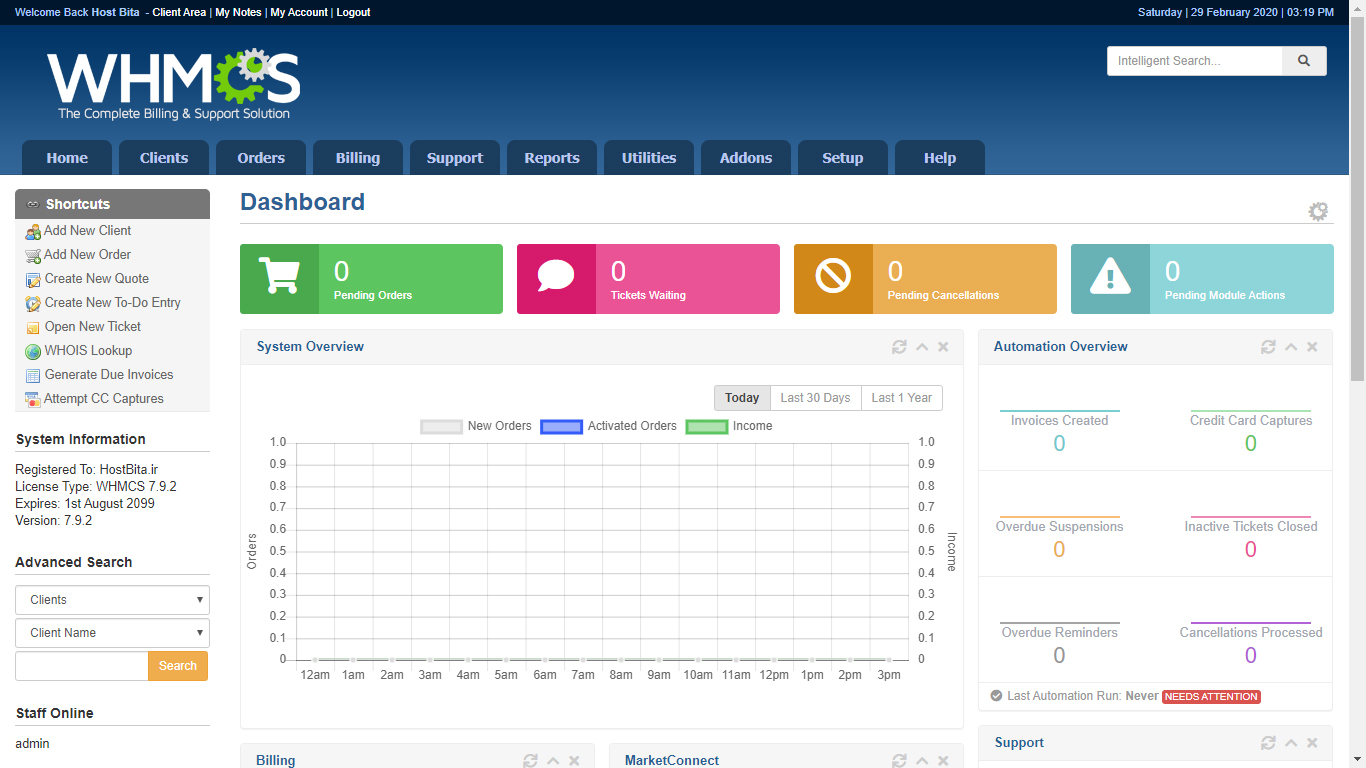The height and width of the screenshot is (768, 1366).
Task: Click the Logout link
Action: click(x=353, y=12)
